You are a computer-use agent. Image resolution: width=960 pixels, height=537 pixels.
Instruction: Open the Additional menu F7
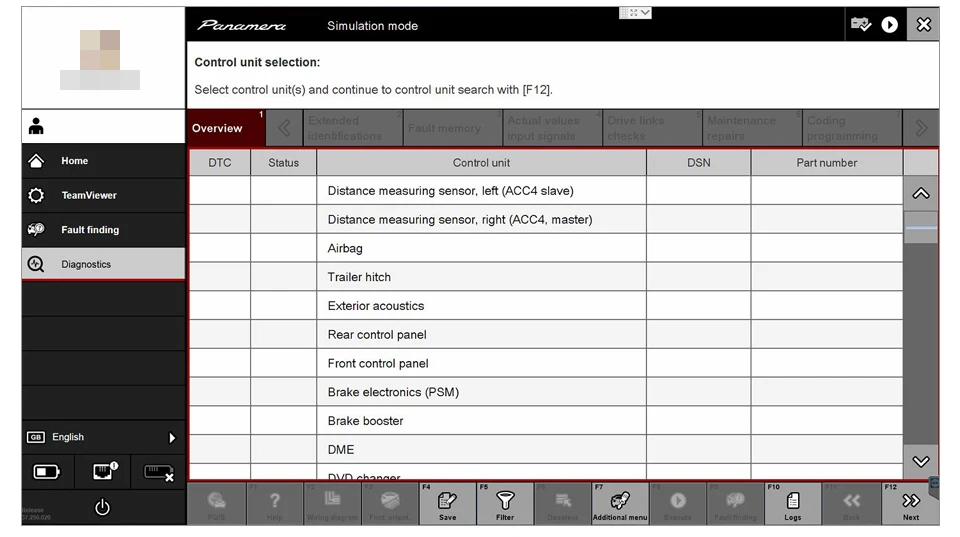pos(620,504)
